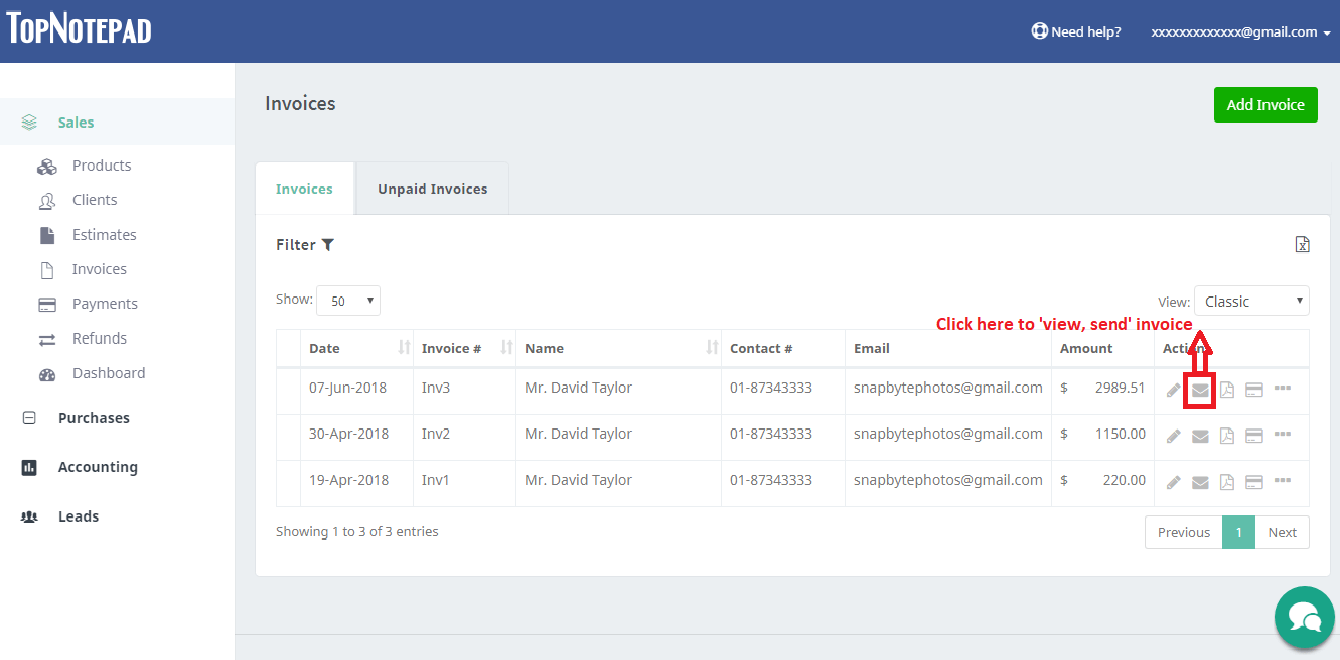
Task: Click email address in Inv1 row
Action: pos(948,480)
